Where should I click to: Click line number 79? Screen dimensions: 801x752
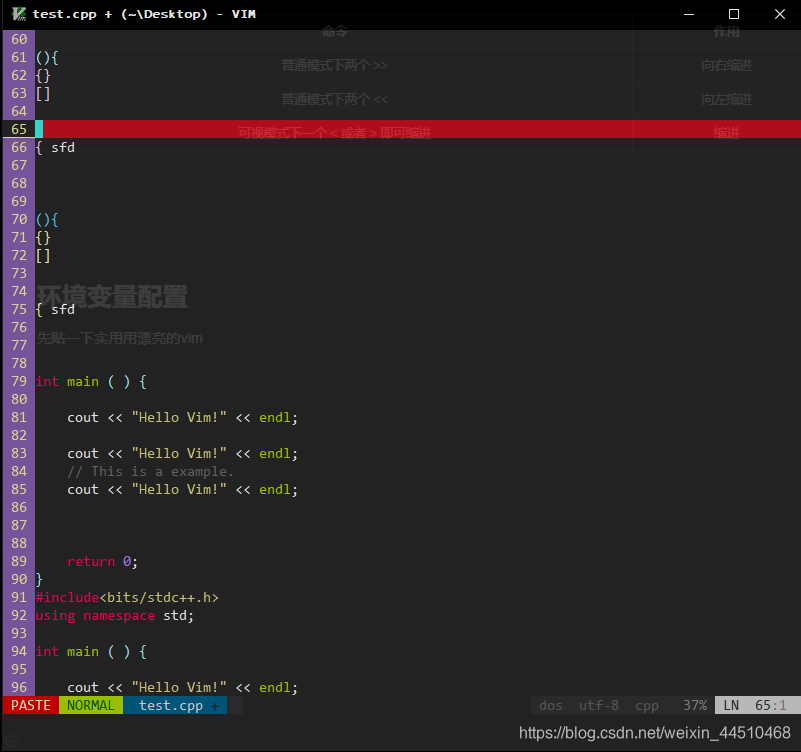19,382
